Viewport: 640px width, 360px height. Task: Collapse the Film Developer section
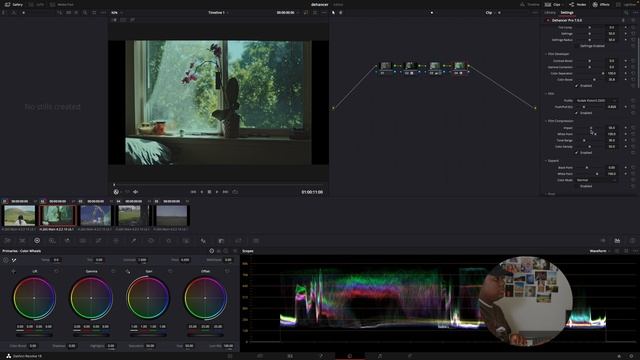point(546,54)
